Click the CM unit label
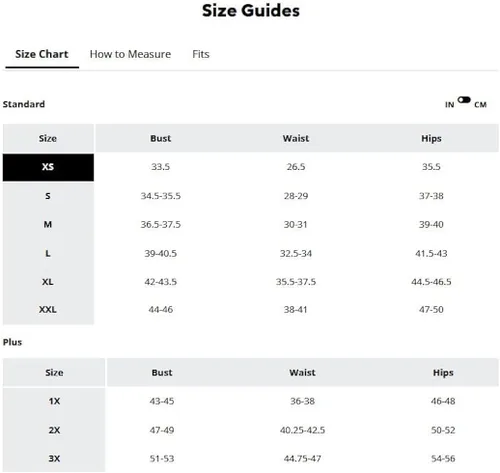This screenshot has height=473, width=500. pyautogui.click(x=480, y=105)
